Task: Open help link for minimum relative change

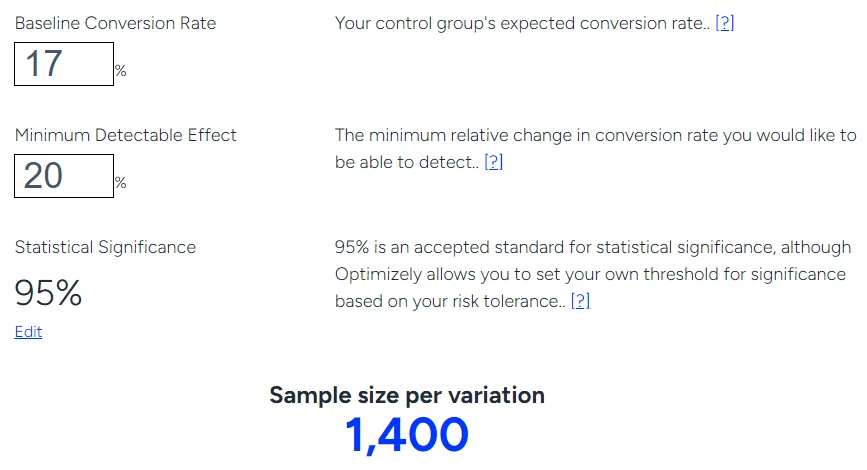Action: click(493, 162)
